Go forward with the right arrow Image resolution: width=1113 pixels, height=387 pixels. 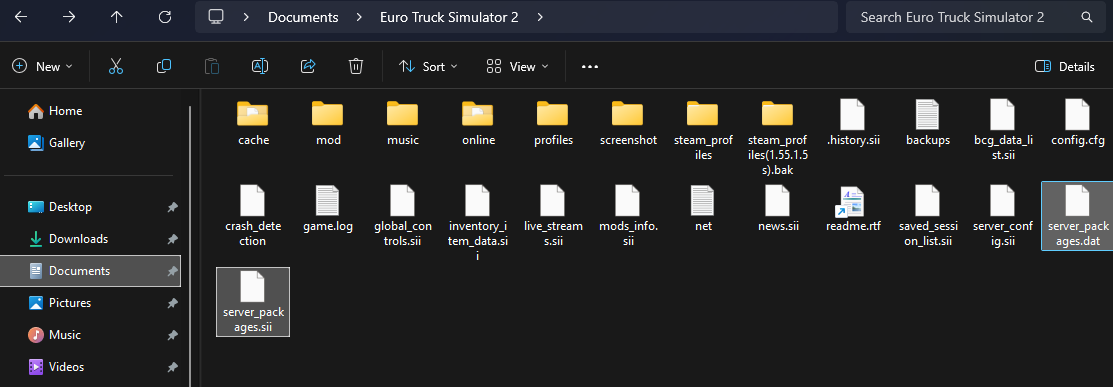coord(69,17)
